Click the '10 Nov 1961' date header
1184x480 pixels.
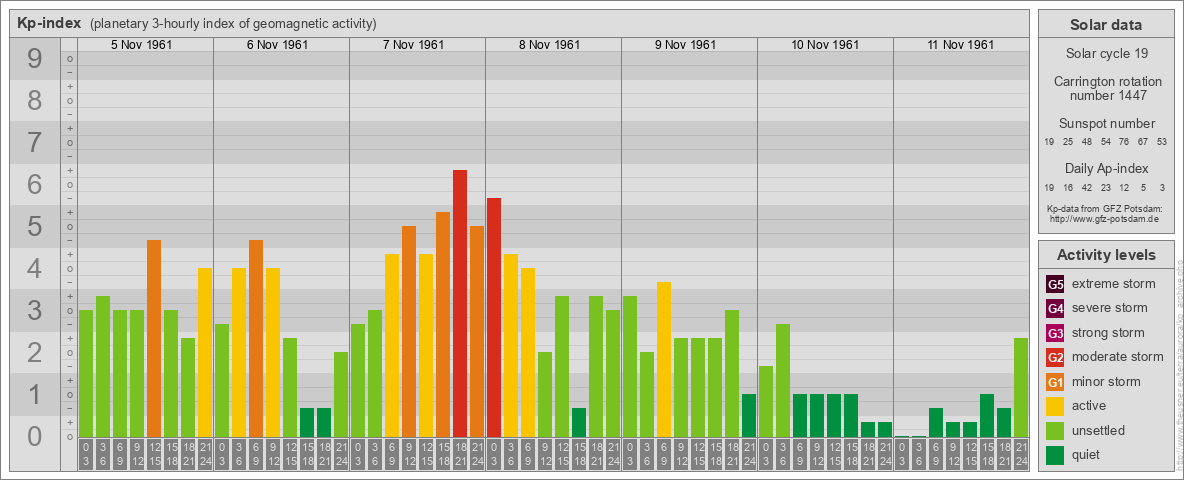[825, 45]
